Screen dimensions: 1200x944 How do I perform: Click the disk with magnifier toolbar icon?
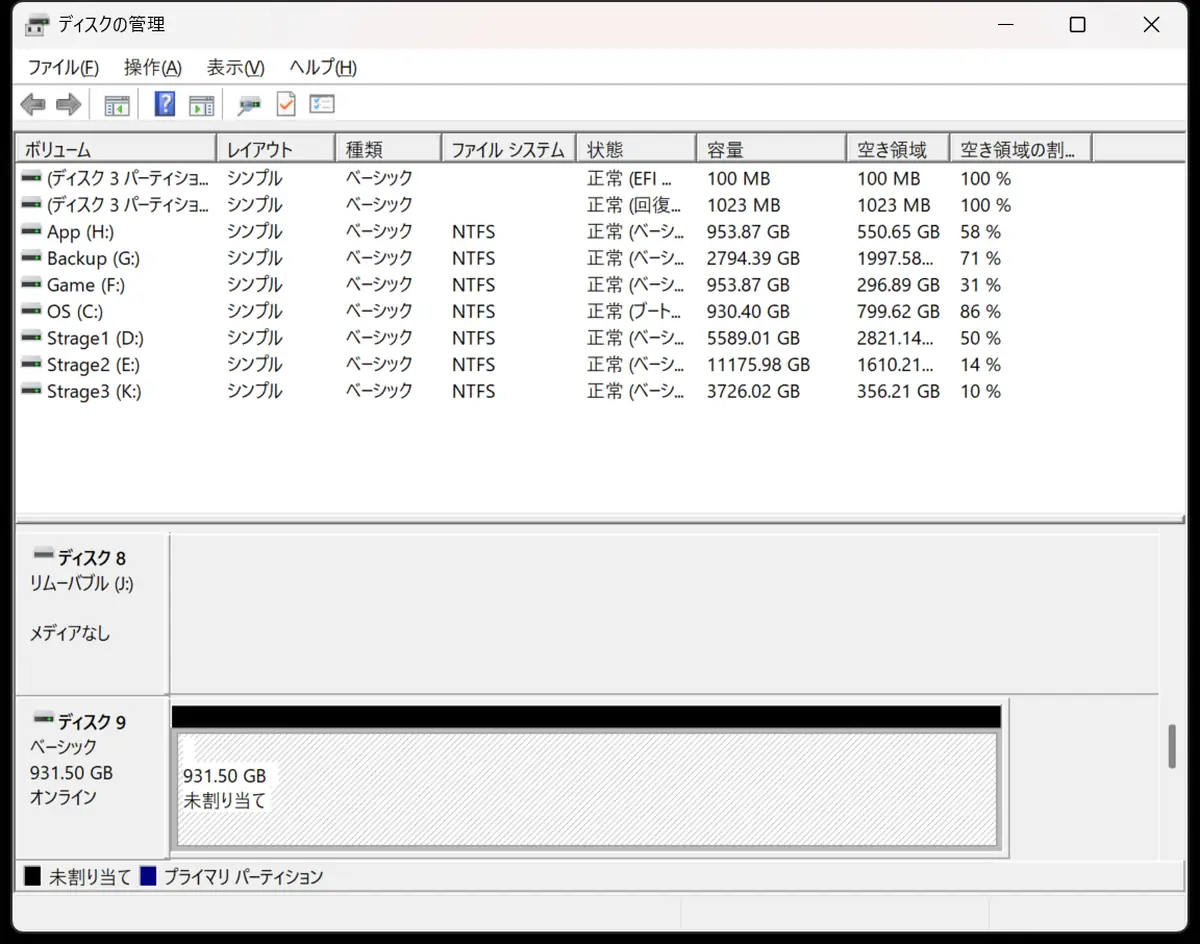[x=249, y=104]
